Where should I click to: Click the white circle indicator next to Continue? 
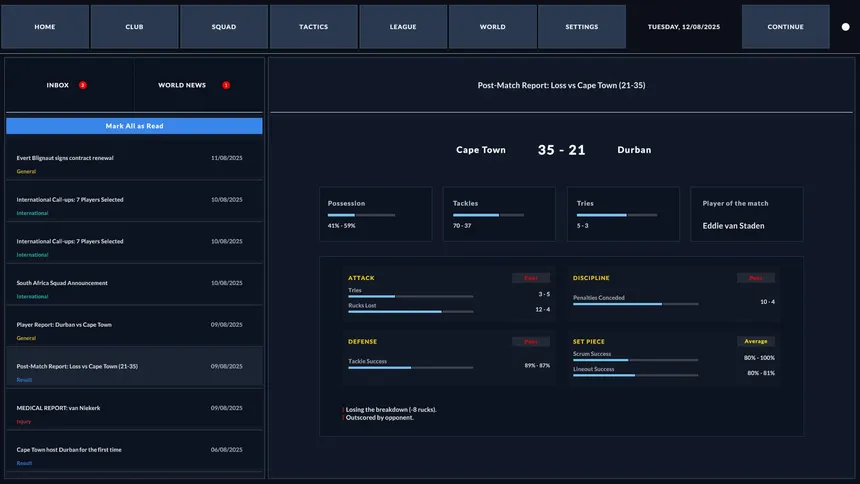point(846,27)
